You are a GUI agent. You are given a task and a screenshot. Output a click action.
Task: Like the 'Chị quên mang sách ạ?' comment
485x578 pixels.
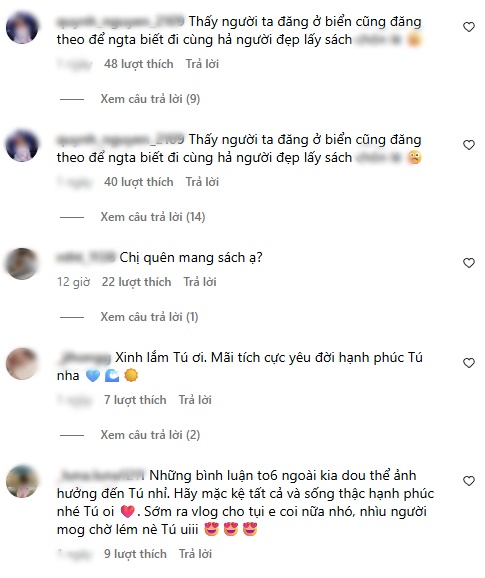pos(468,263)
